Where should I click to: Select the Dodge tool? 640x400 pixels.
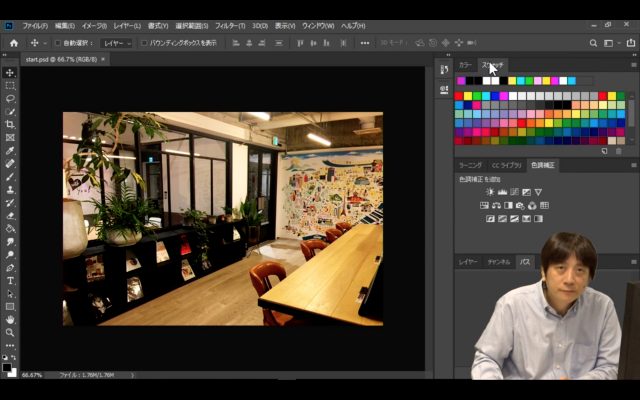[x=10, y=255]
